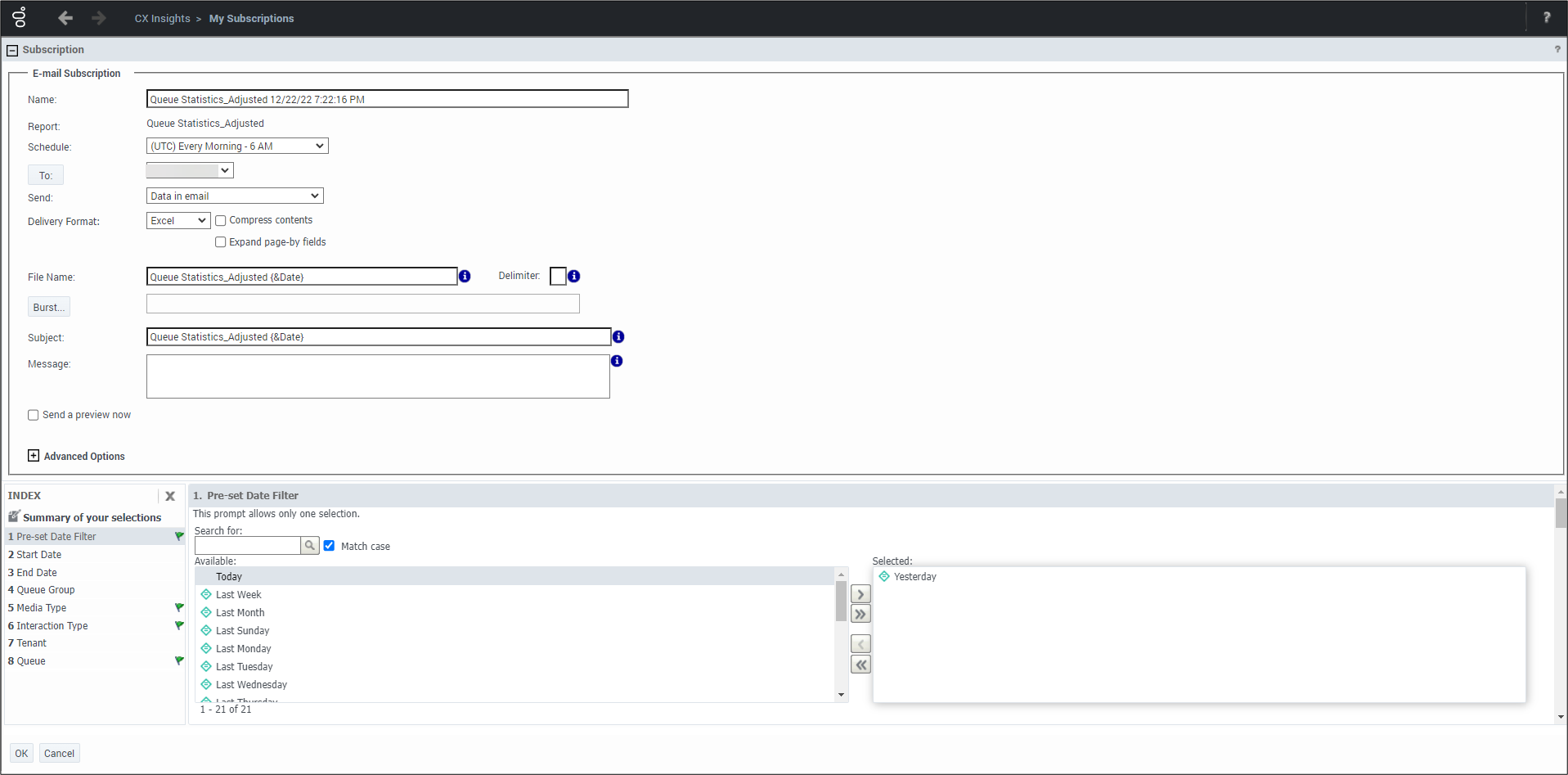Viewport: 1568px width, 775px height.
Task: Check Expand page-by fields option
Action: pyautogui.click(x=221, y=242)
